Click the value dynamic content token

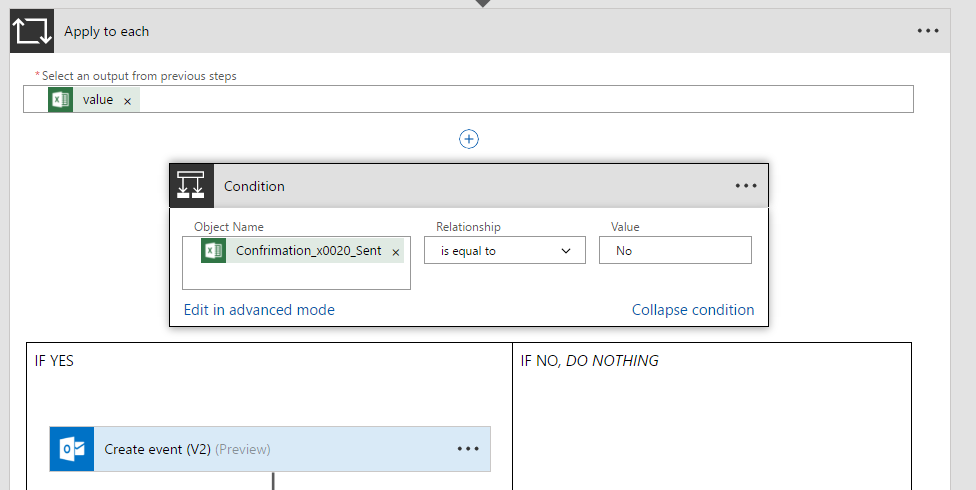point(98,100)
